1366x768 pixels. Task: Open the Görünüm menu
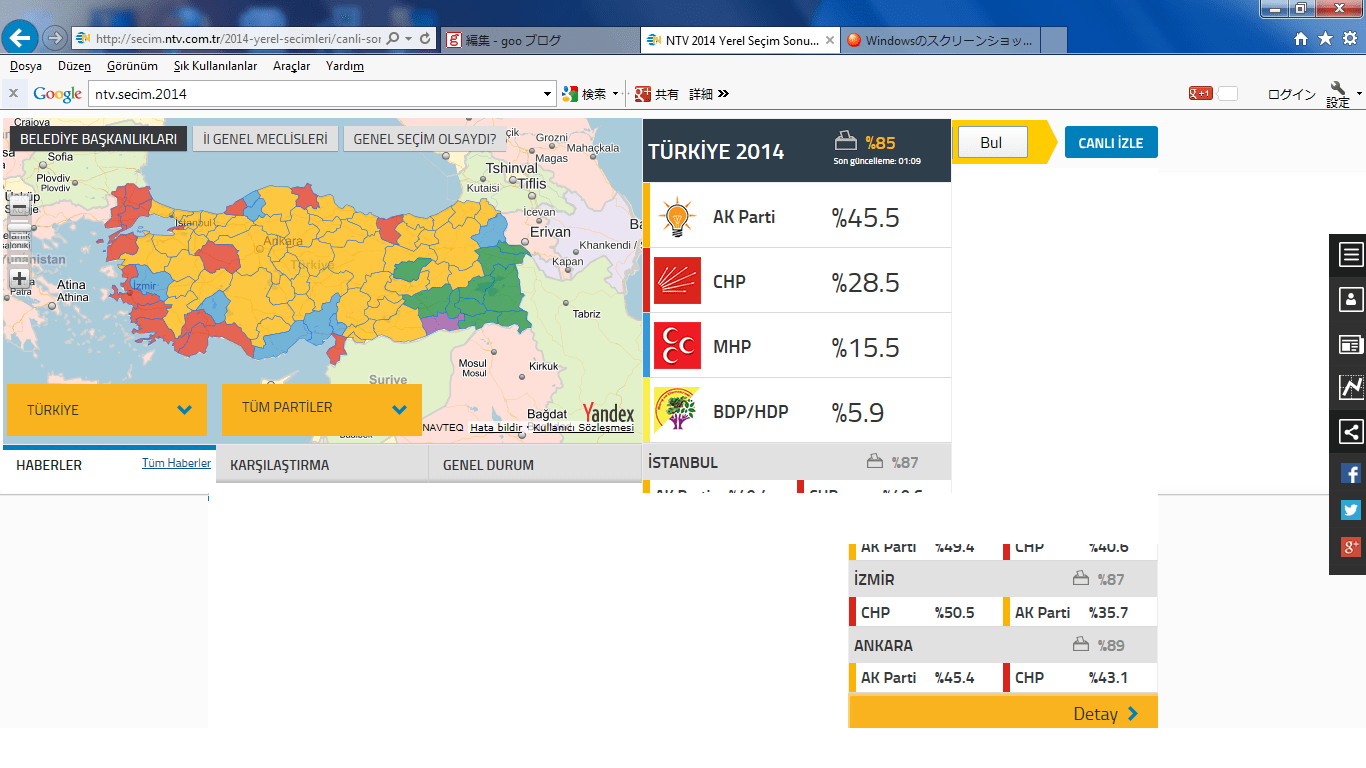(x=132, y=66)
